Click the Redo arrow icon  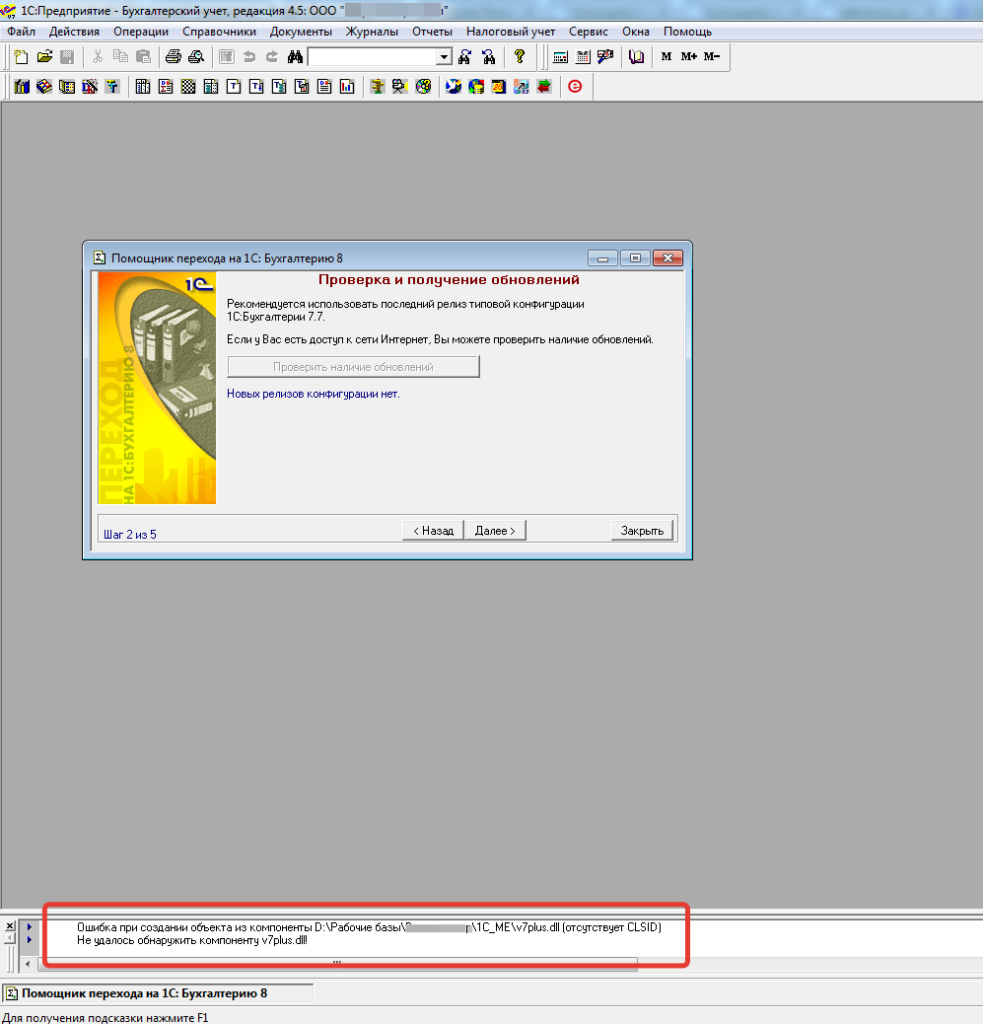click(272, 57)
